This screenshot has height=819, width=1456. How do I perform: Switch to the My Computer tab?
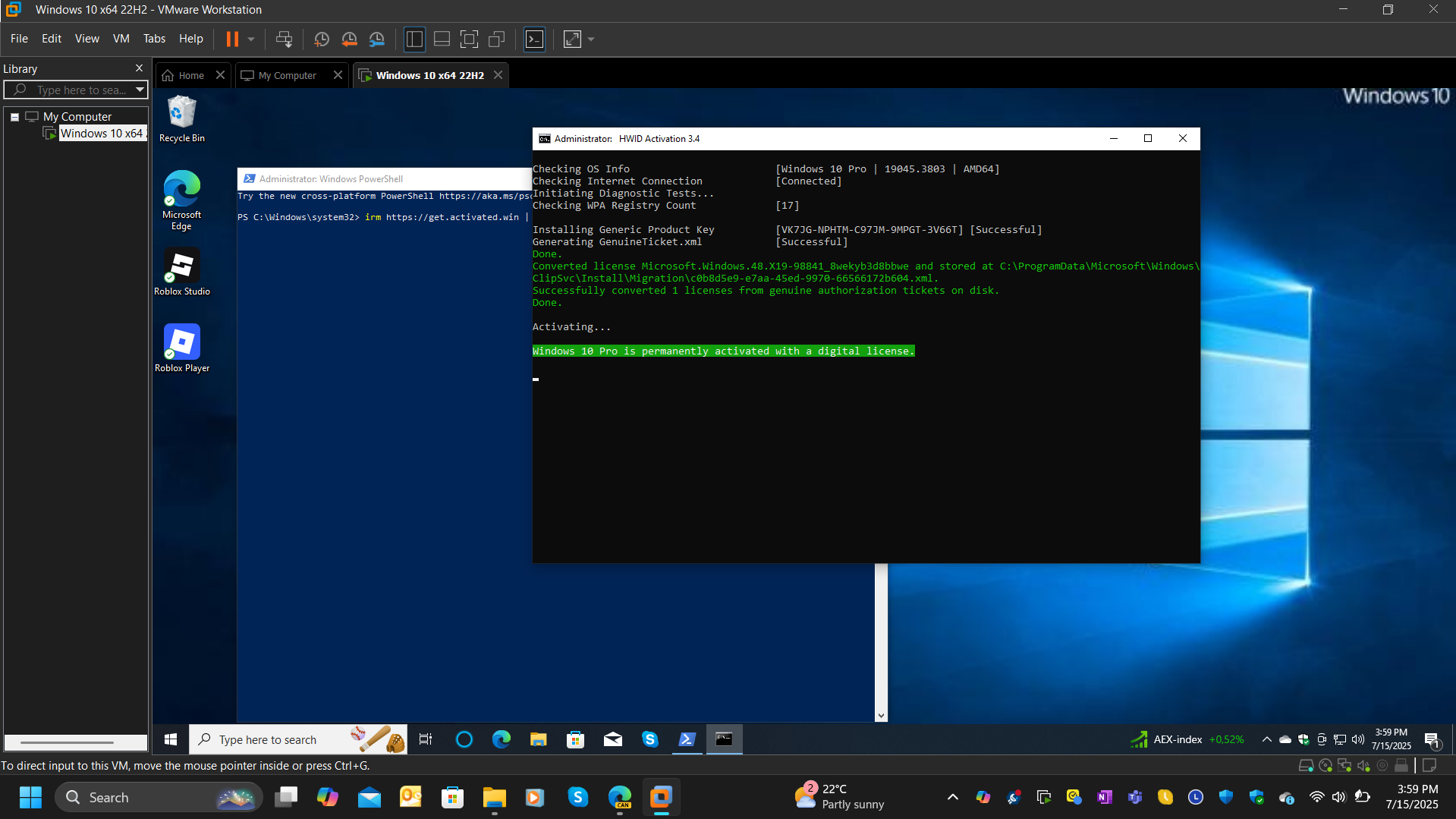286,74
